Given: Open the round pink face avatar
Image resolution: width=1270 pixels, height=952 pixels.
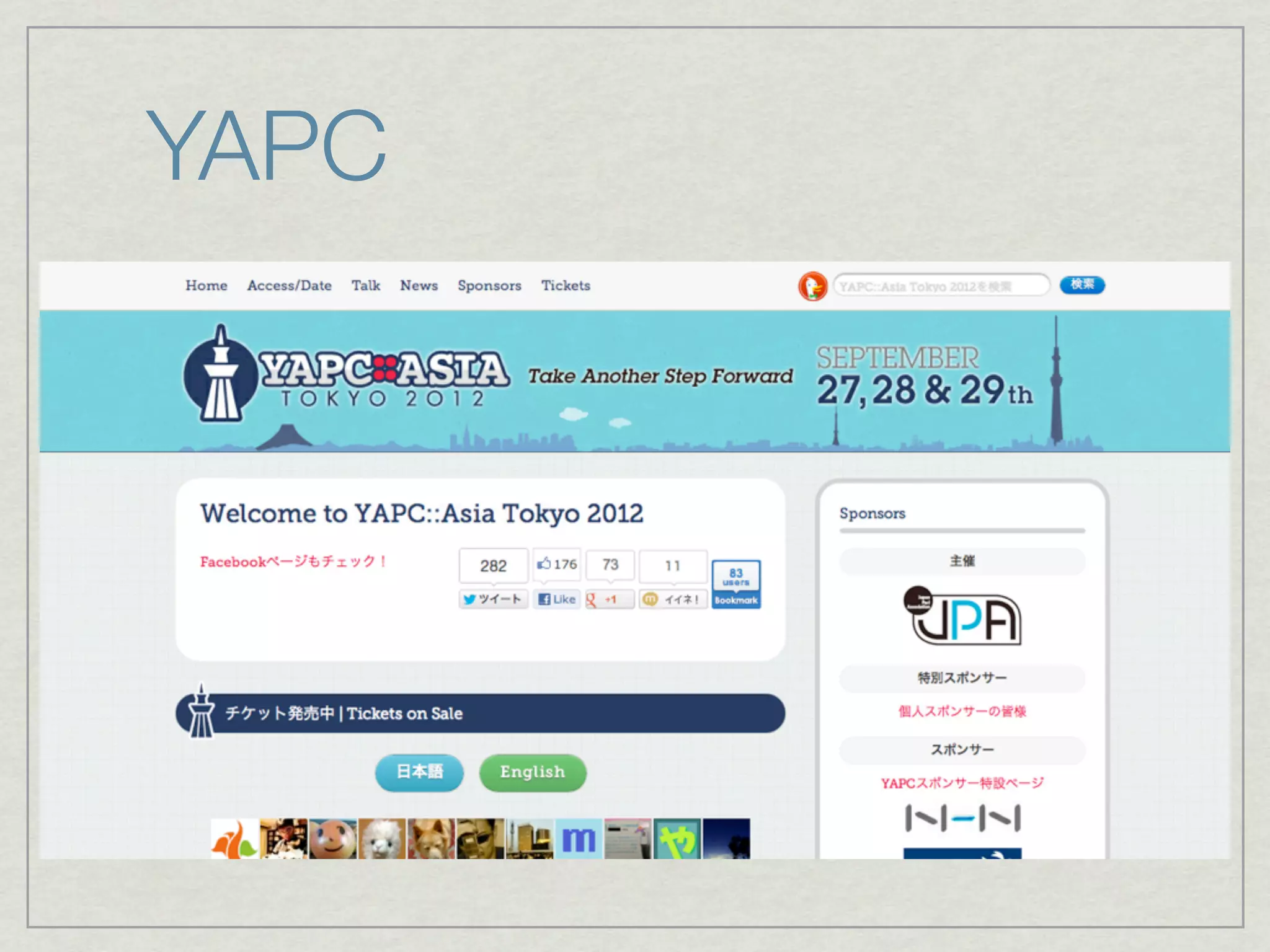Looking at the screenshot, I should pyautogui.click(x=333, y=839).
